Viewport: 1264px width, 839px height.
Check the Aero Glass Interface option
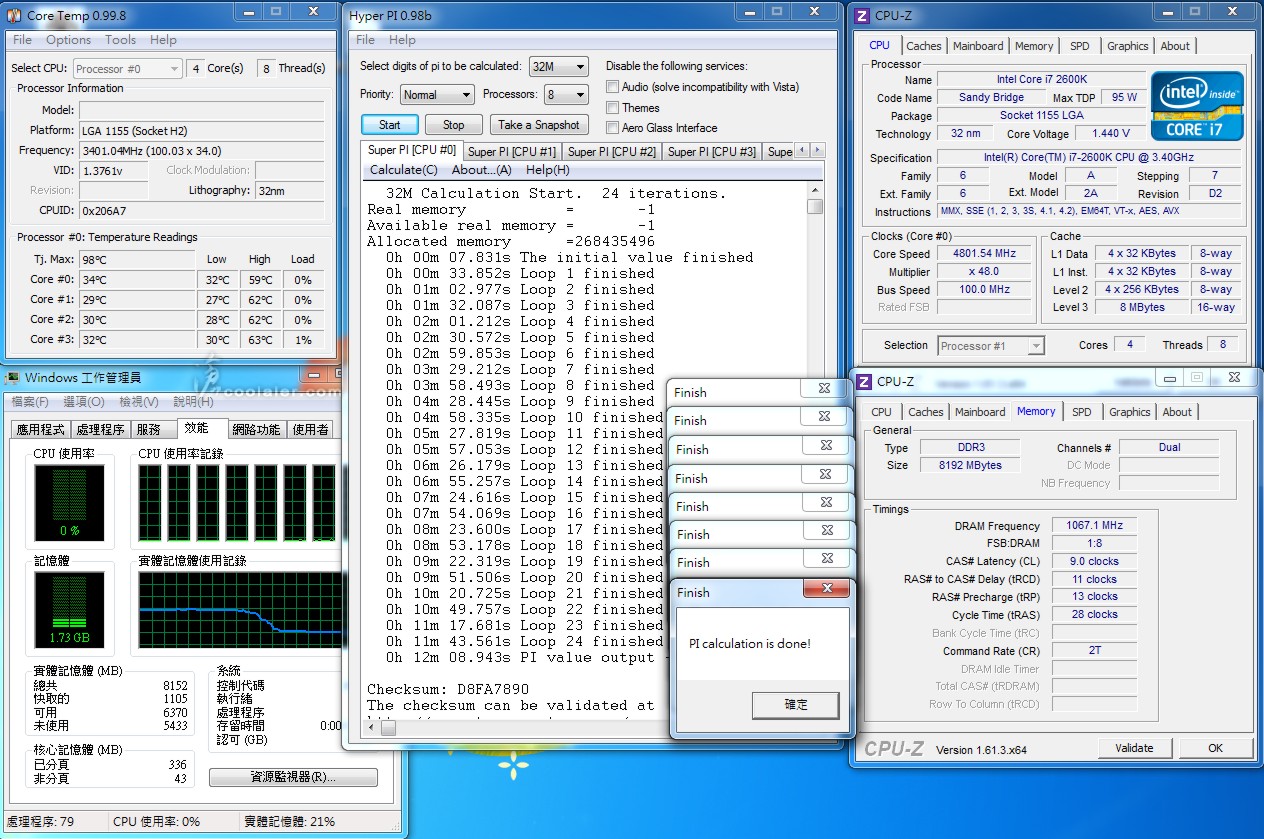click(x=612, y=127)
